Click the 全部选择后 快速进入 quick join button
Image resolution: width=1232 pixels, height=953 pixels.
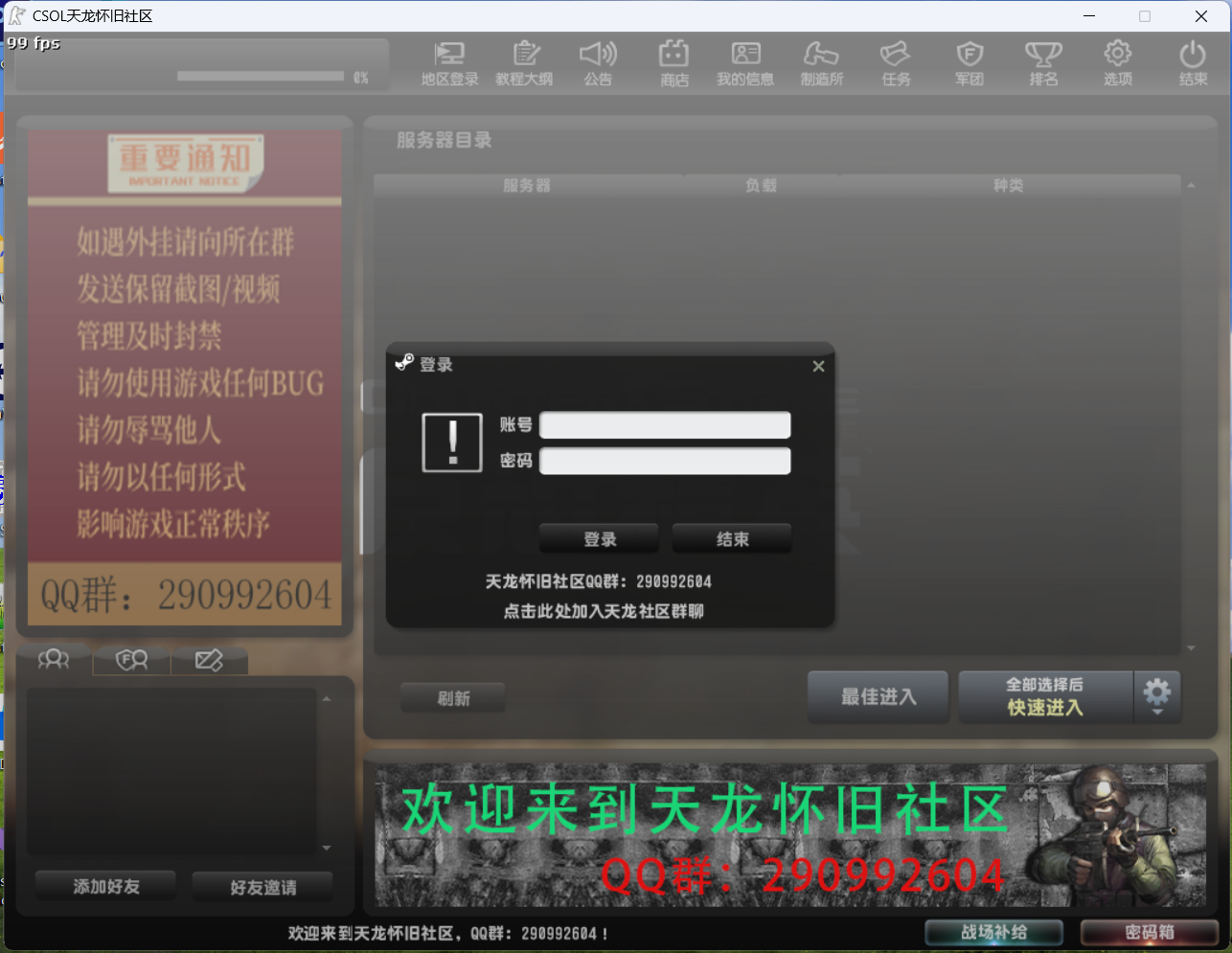(x=1045, y=696)
